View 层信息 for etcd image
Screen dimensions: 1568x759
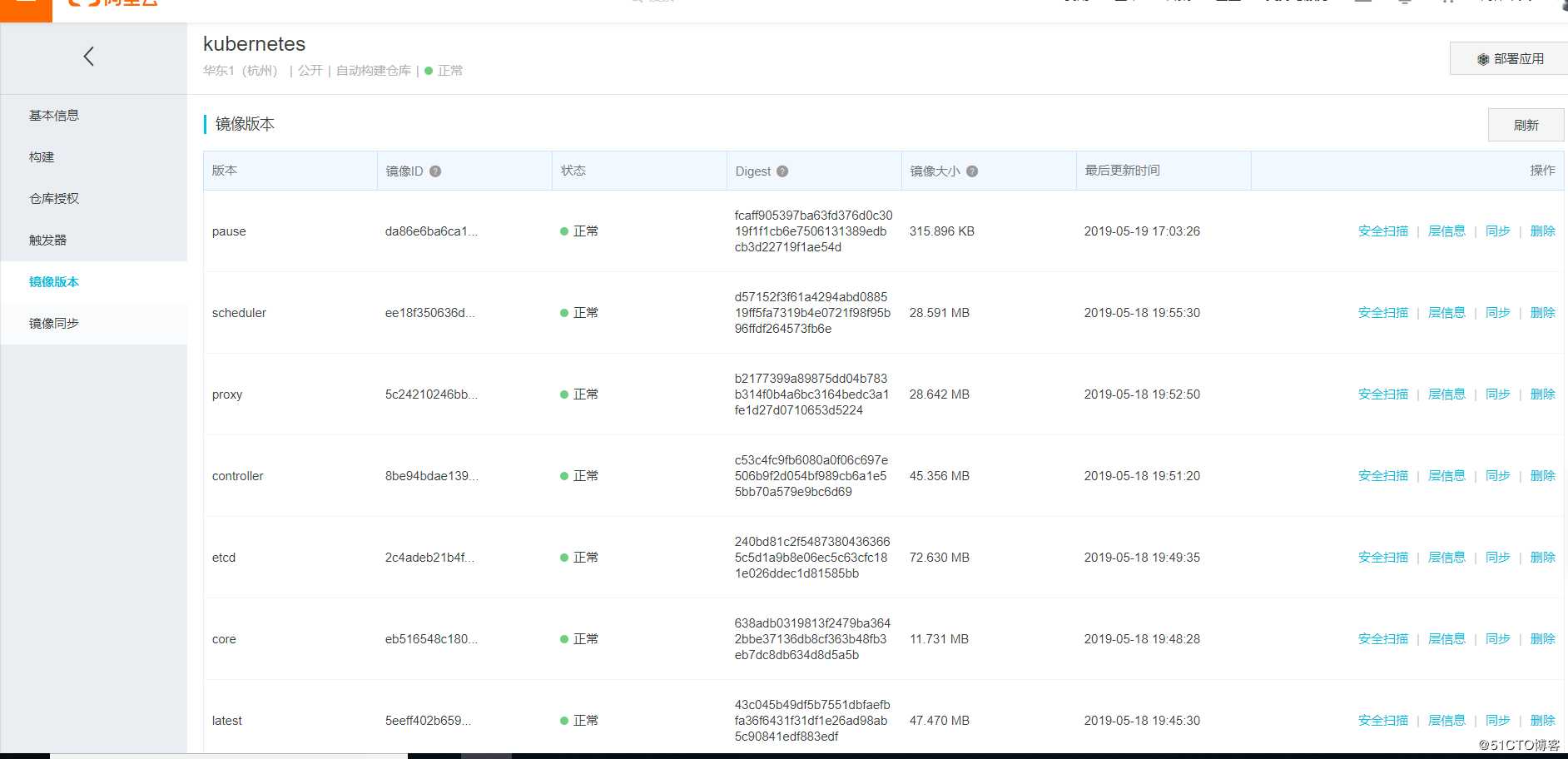(x=1446, y=558)
